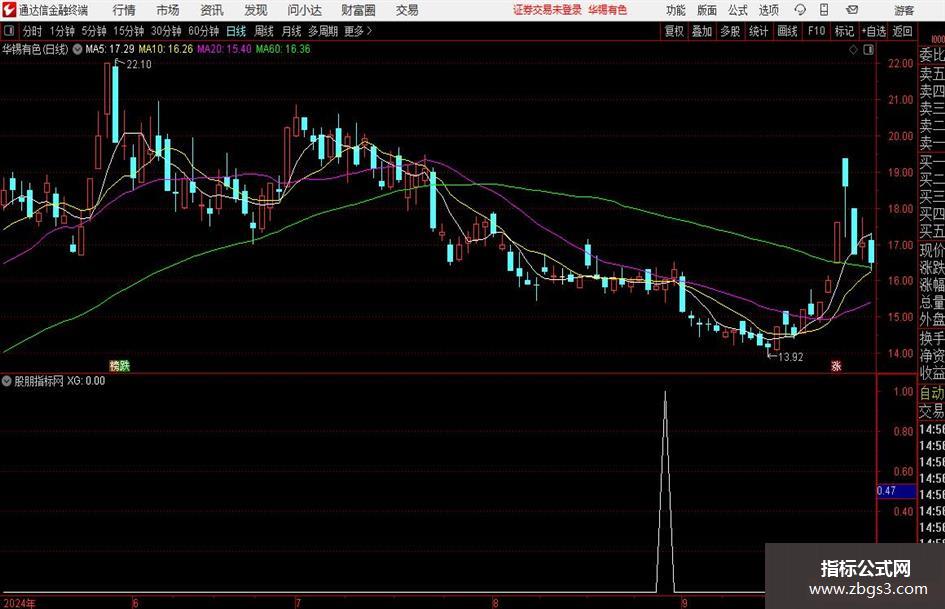Switch to 30分钟 period tab
The image size is (945, 609).
[166, 31]
